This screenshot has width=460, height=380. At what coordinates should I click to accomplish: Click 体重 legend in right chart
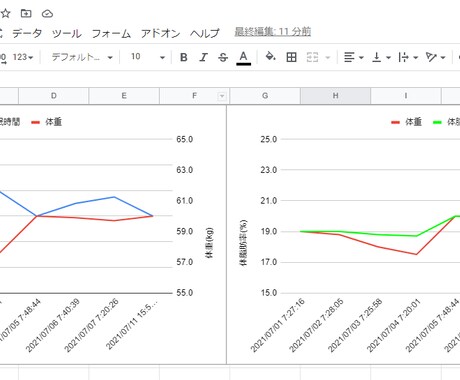tap(406, 122)
